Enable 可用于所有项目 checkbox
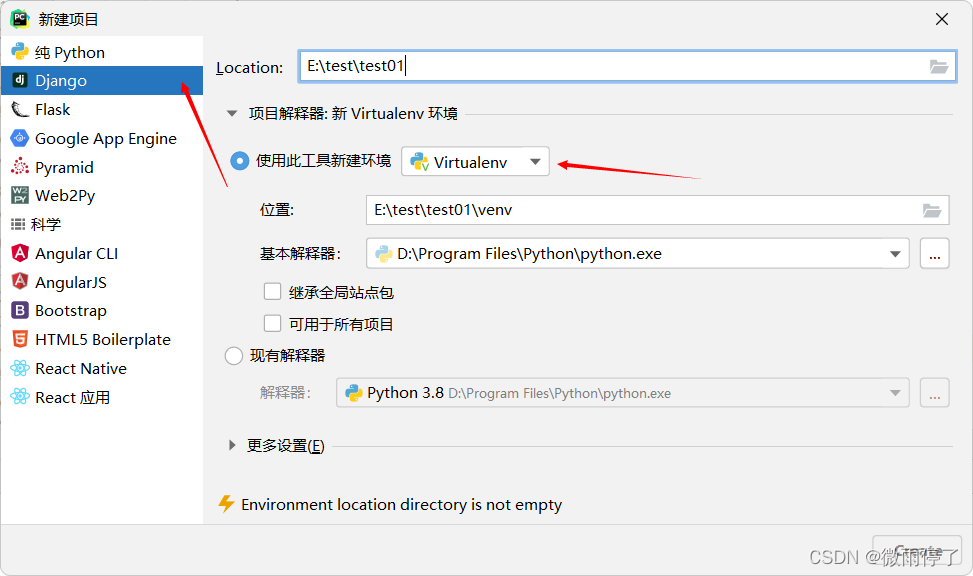 [272, 323]
